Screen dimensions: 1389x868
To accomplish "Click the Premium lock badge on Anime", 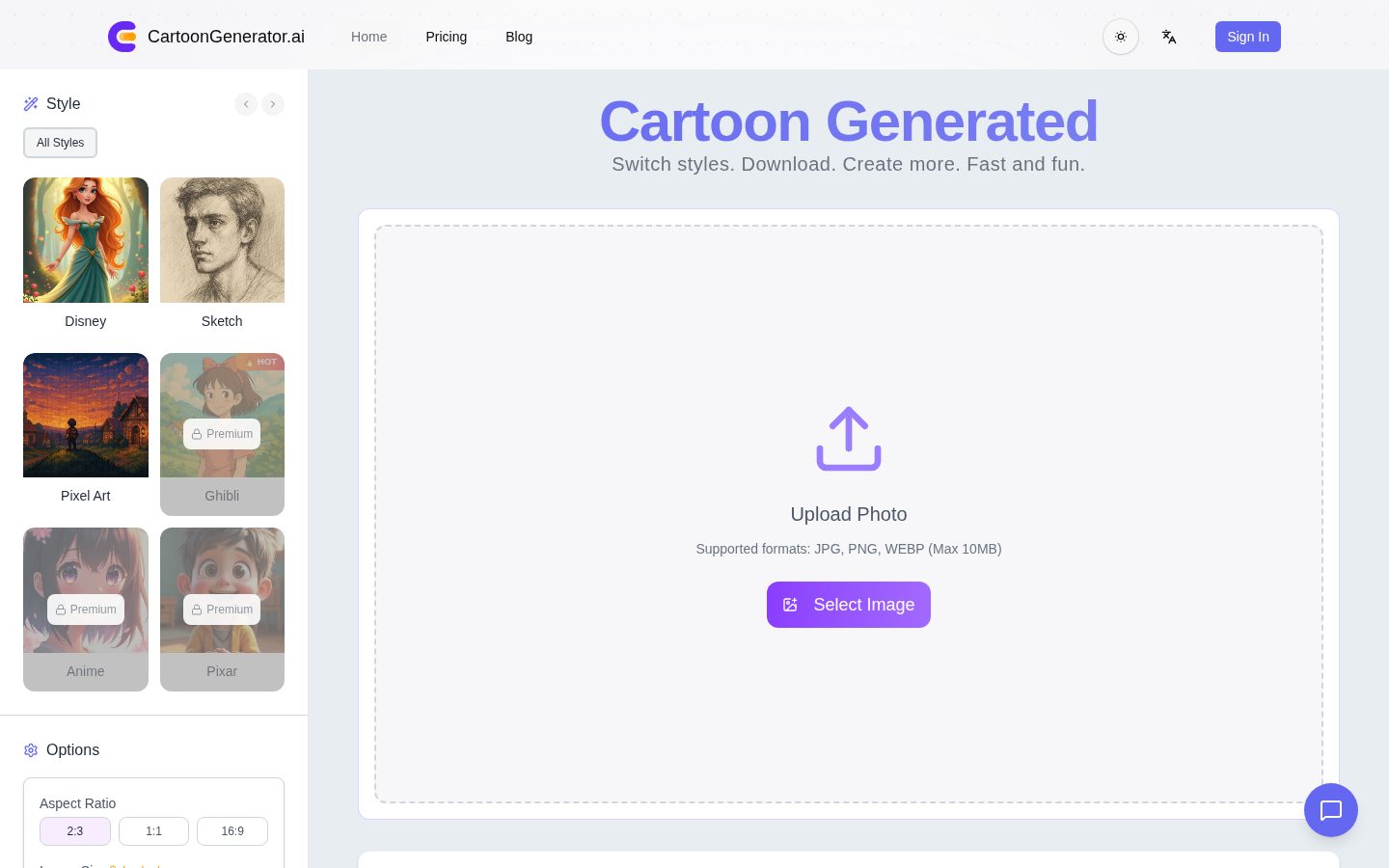I will tap(86, 610).
